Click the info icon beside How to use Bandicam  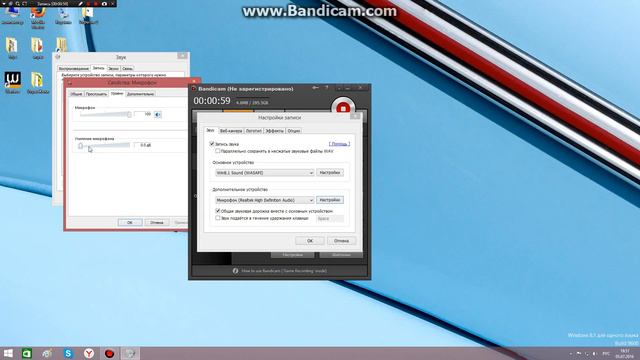tap(235, 271)
